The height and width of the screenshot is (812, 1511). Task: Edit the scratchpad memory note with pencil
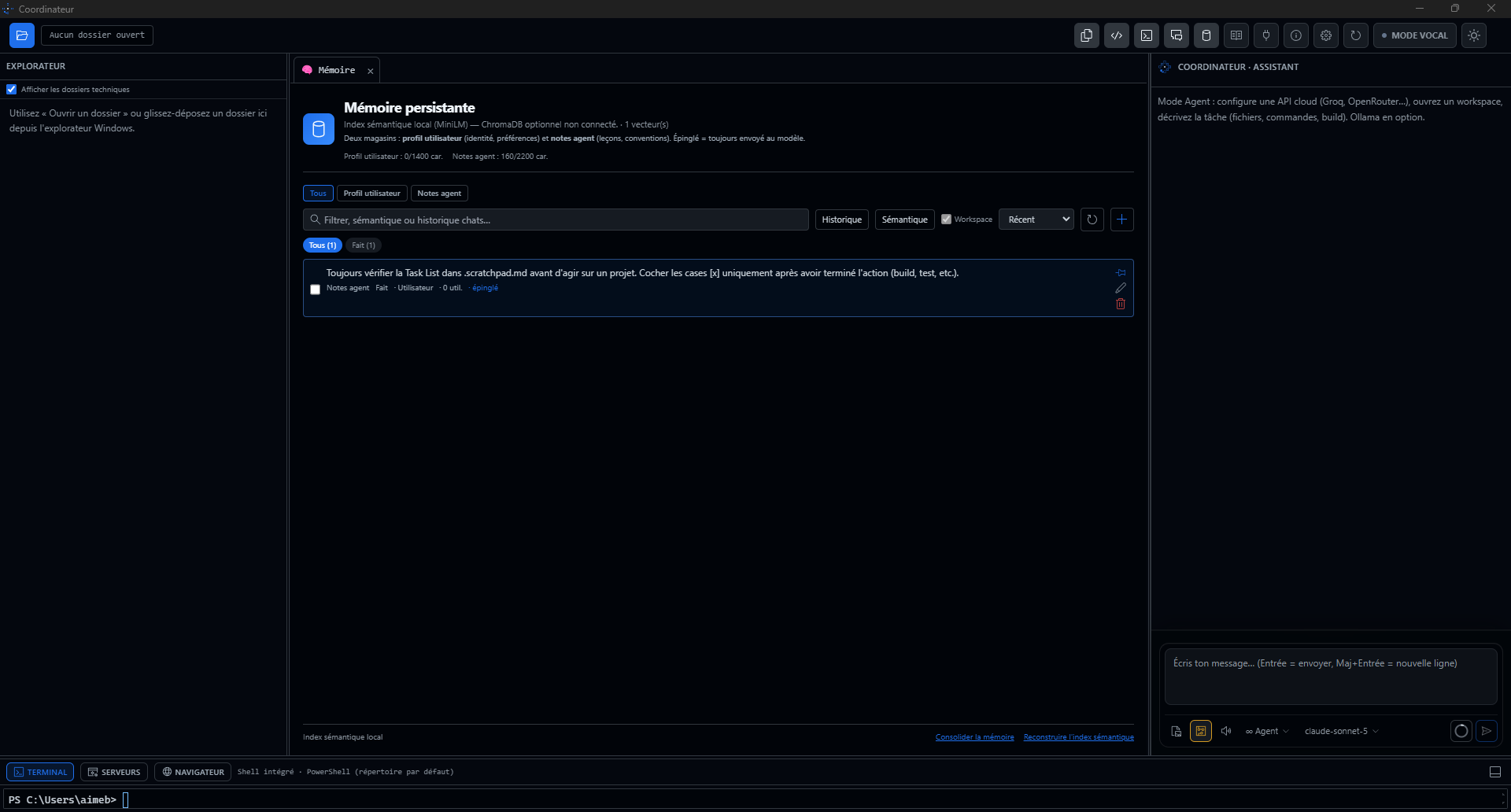pos(1121,288)
